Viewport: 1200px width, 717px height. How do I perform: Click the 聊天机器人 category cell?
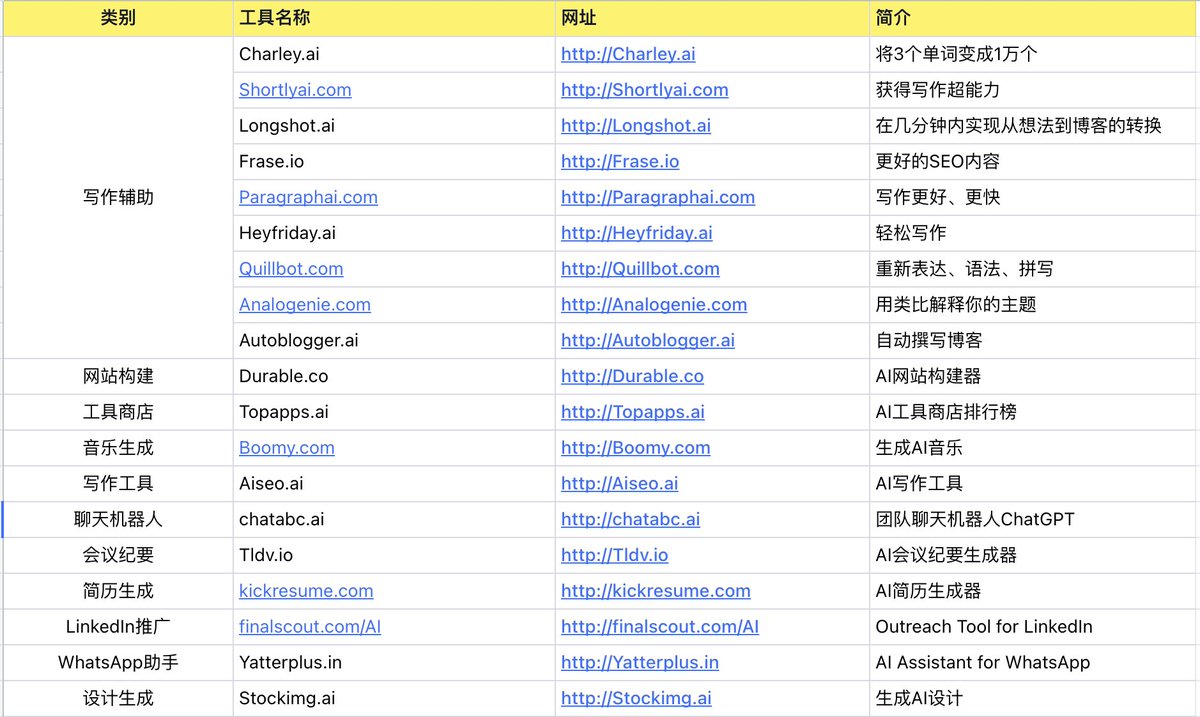[118, 519]
